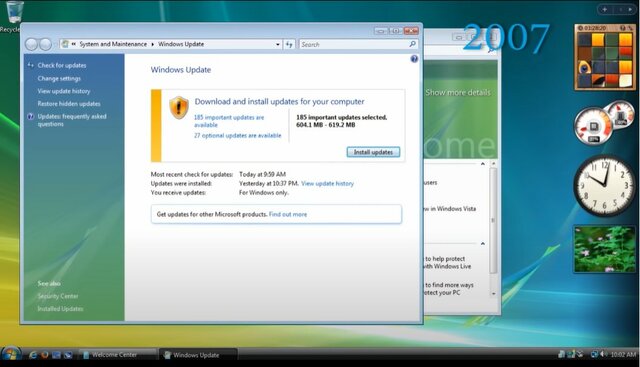640x367 pixels.
Task: Open Security Center under See also
Action: coord(58,296)
